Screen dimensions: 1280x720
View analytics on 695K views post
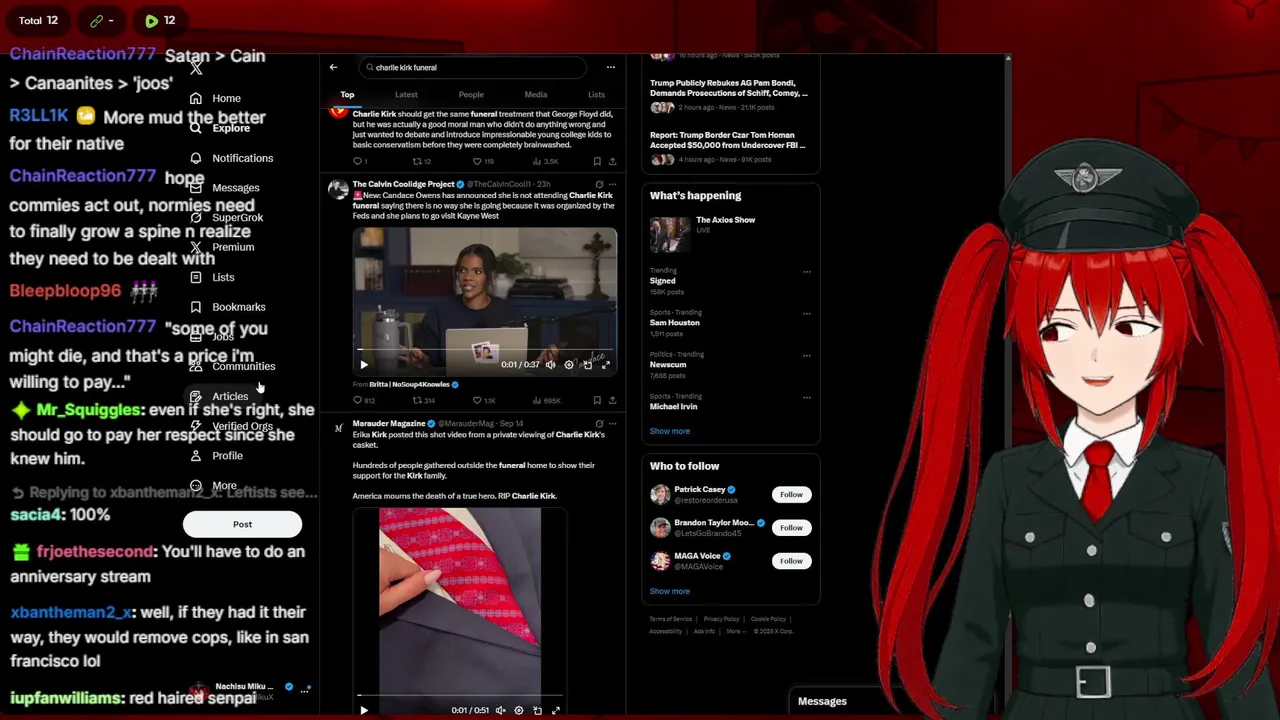coord(546,400)
